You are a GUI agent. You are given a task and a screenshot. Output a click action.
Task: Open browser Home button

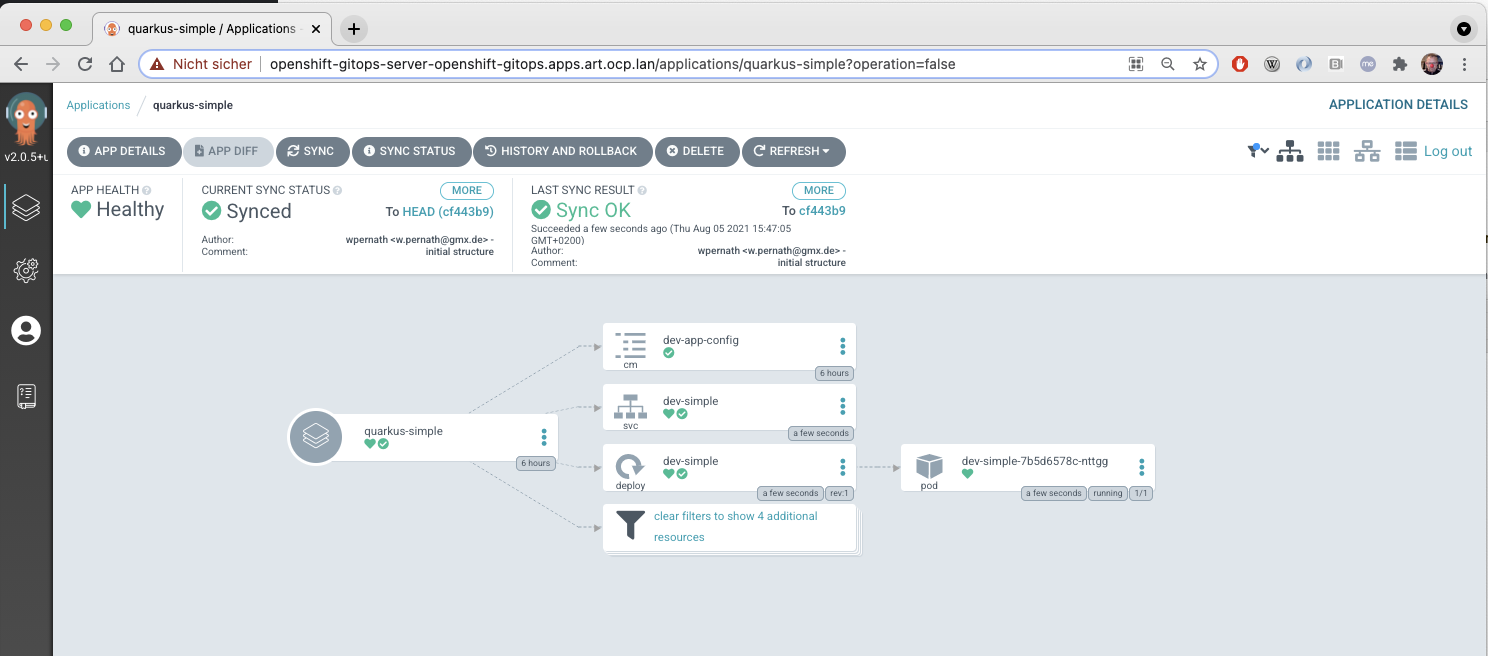(117, 64)
